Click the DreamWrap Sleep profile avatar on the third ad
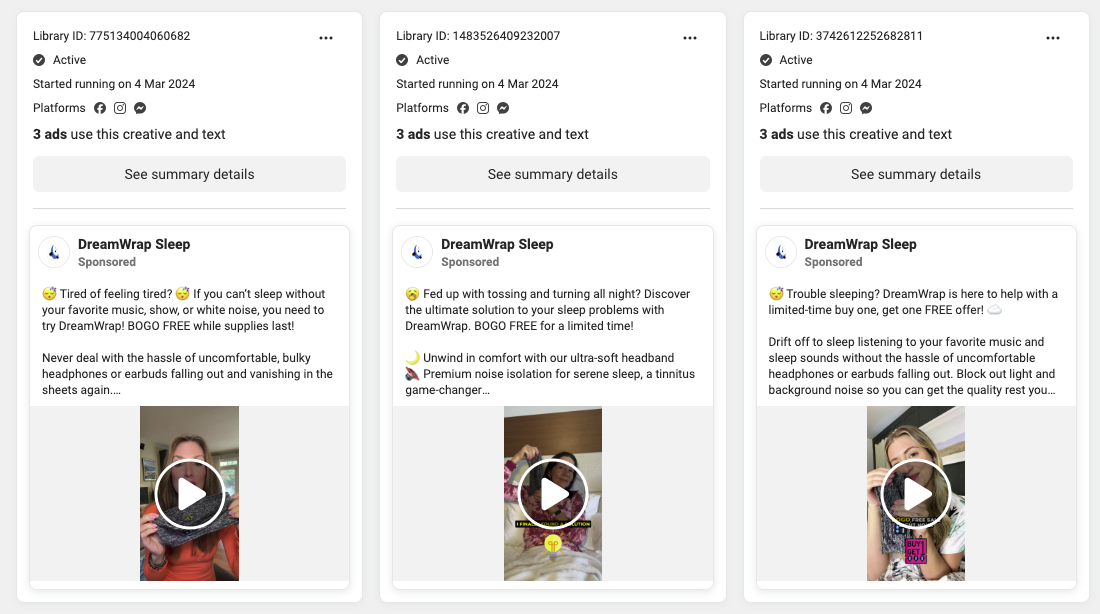The width and height of the screenshot is (1100, 614). point(781,251)
